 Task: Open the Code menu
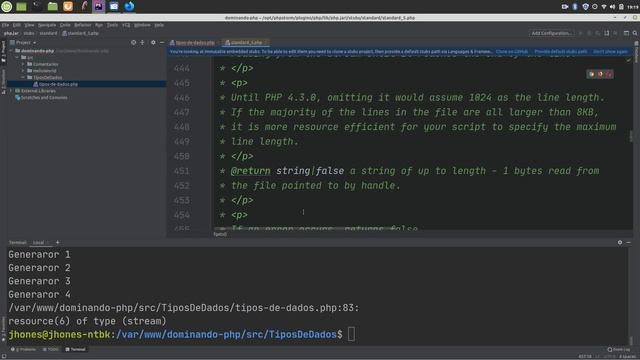pyautogui.click(x=65, y=25)
